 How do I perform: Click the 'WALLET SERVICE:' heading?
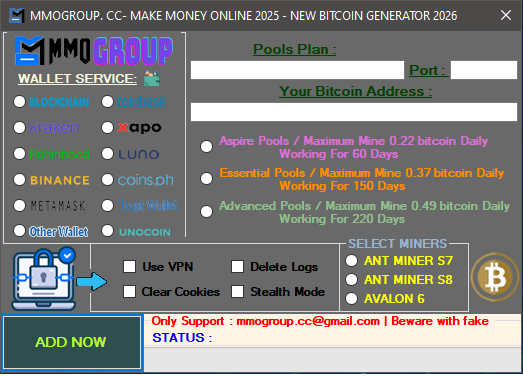[x=77, y=79]
